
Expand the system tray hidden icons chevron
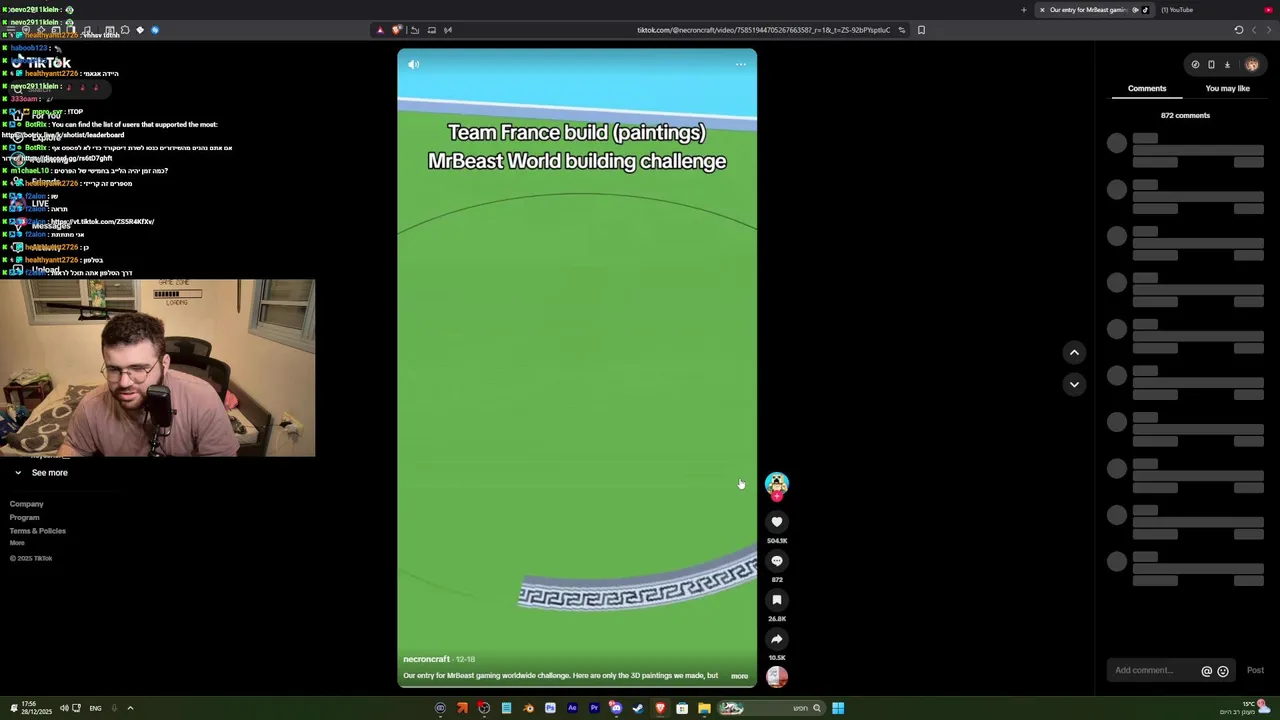[130, 708]
